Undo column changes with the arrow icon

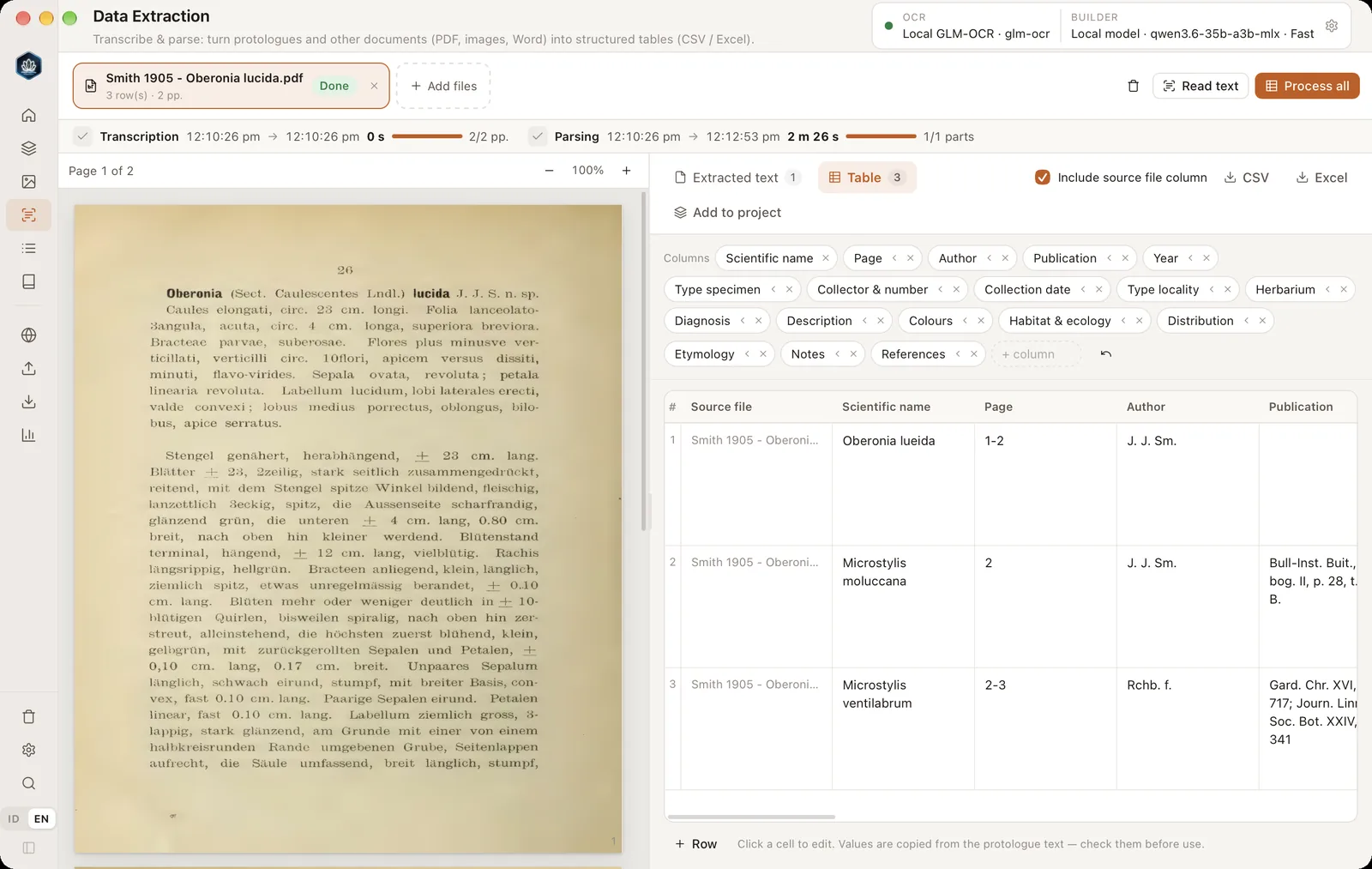[x=1106, y=354]
